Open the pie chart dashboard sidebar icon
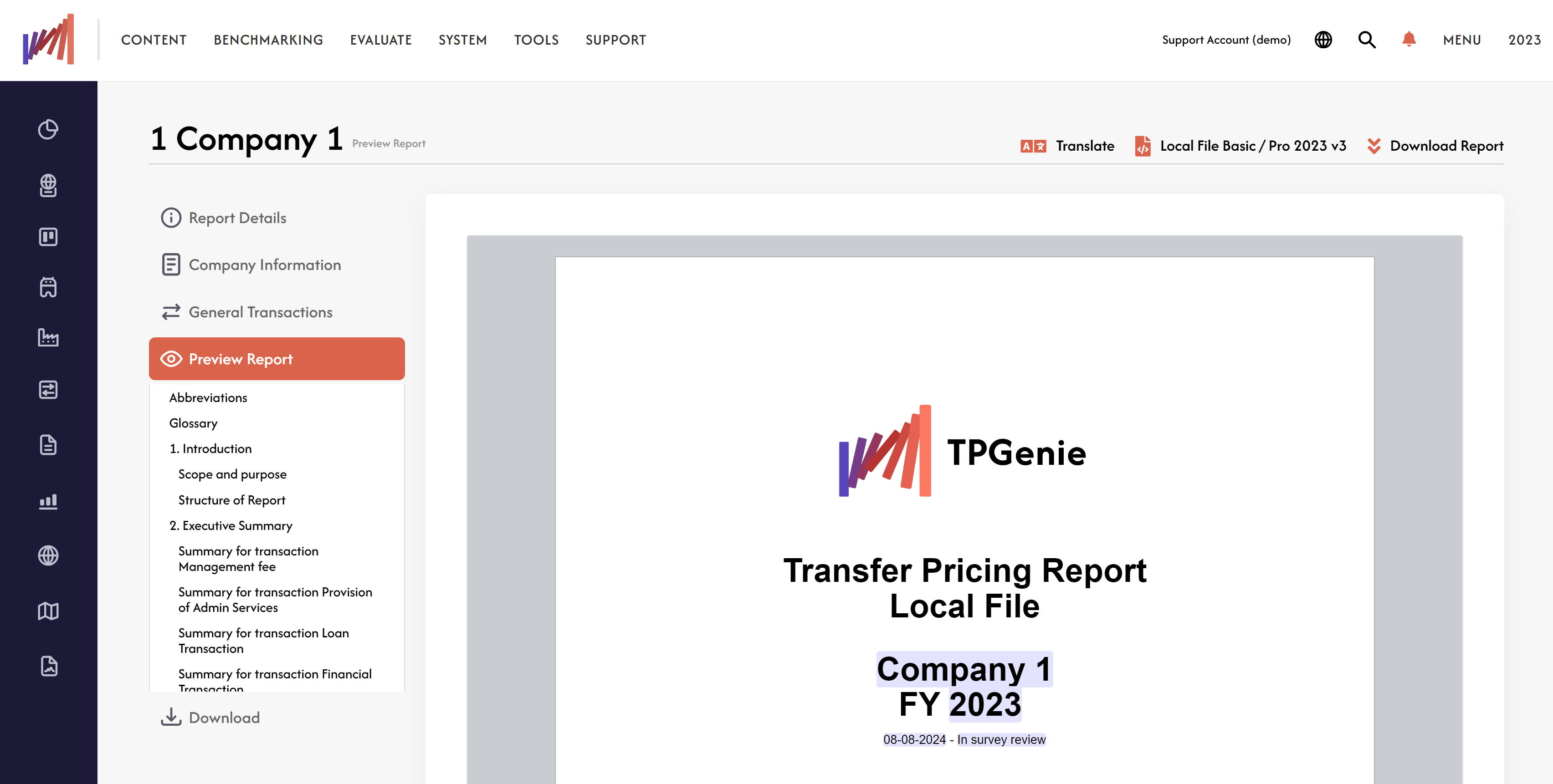The height and width of the screenshot is (784, 1553). tap(48, 130)
